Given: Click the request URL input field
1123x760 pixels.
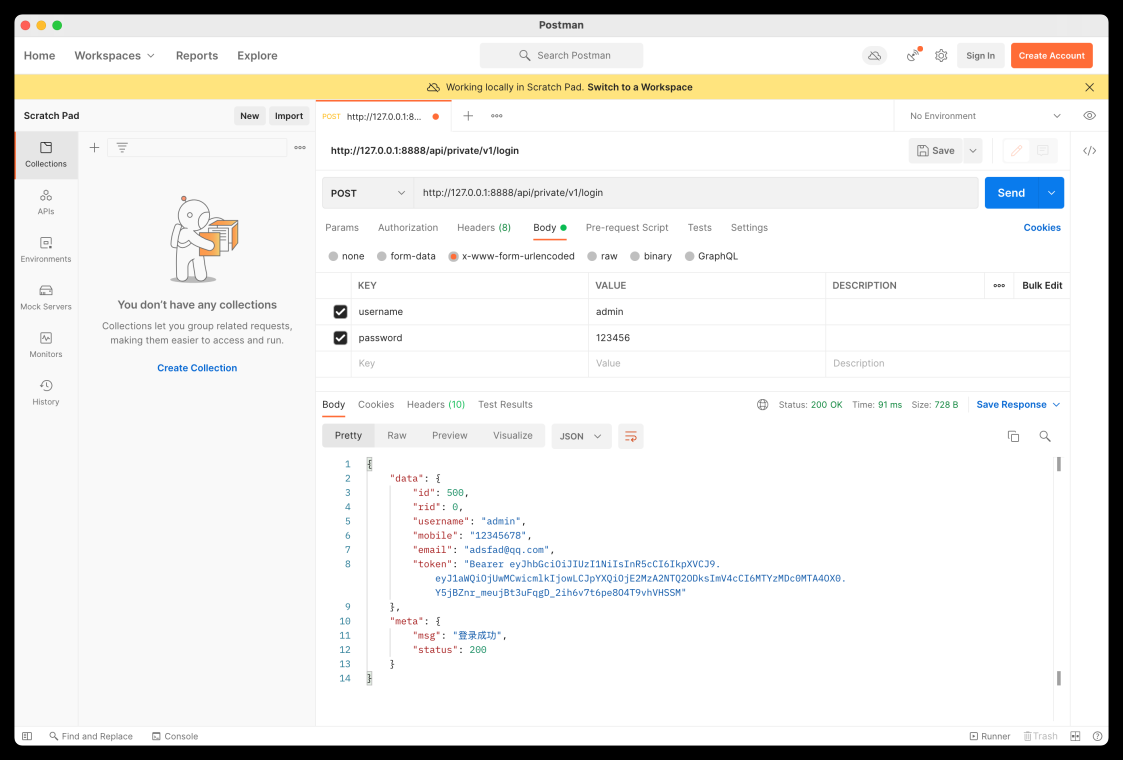Looking at the screenshot, I should (695, 193).
